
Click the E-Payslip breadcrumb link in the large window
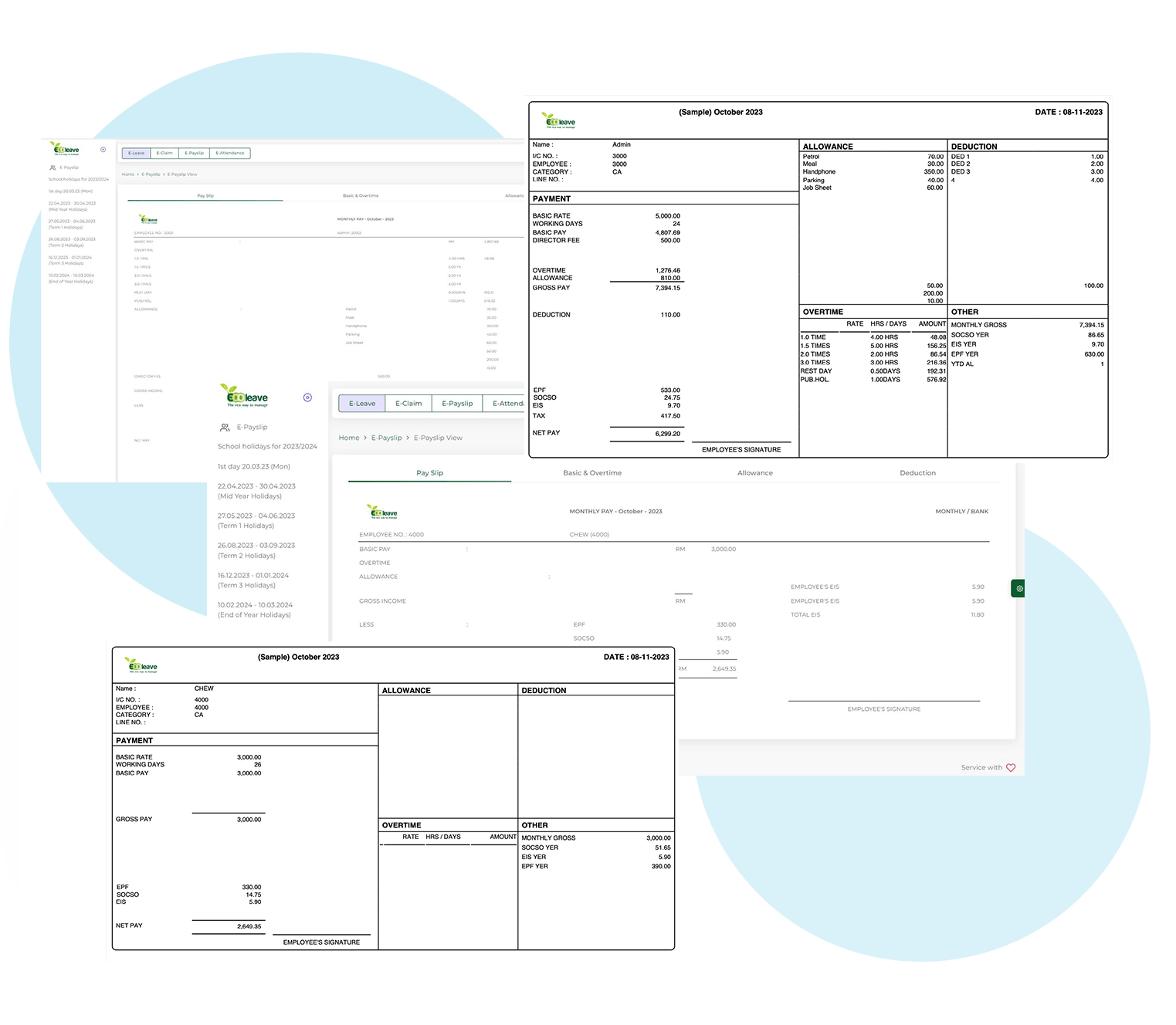[386, 438]
